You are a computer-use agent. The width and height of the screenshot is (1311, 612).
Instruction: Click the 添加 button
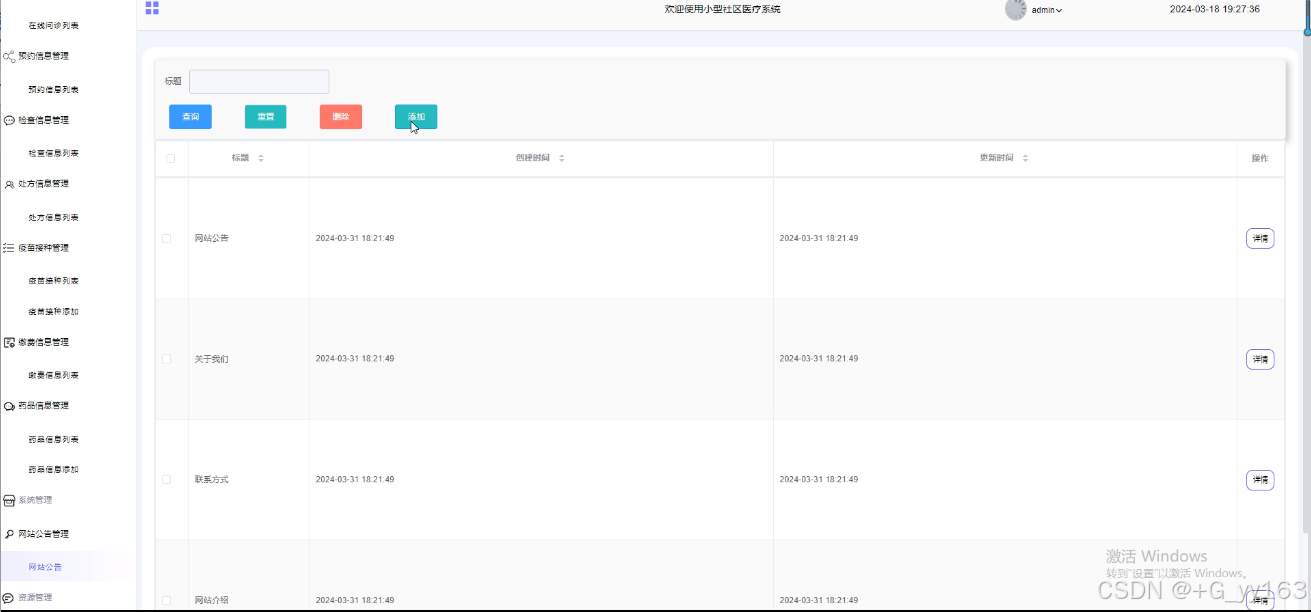(416, 117)
